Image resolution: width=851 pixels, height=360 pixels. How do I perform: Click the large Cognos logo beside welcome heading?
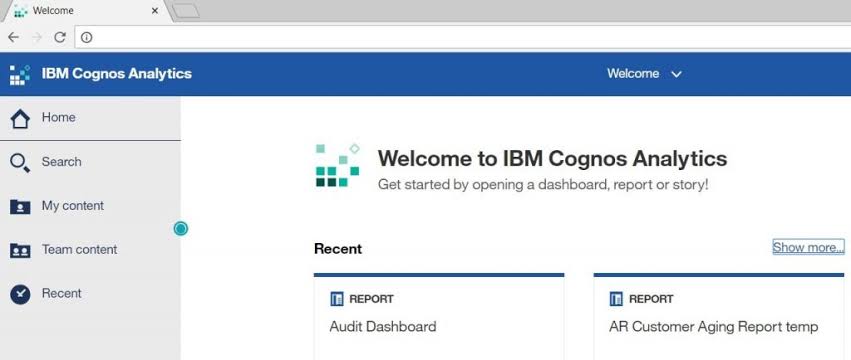tap(338, 165)
